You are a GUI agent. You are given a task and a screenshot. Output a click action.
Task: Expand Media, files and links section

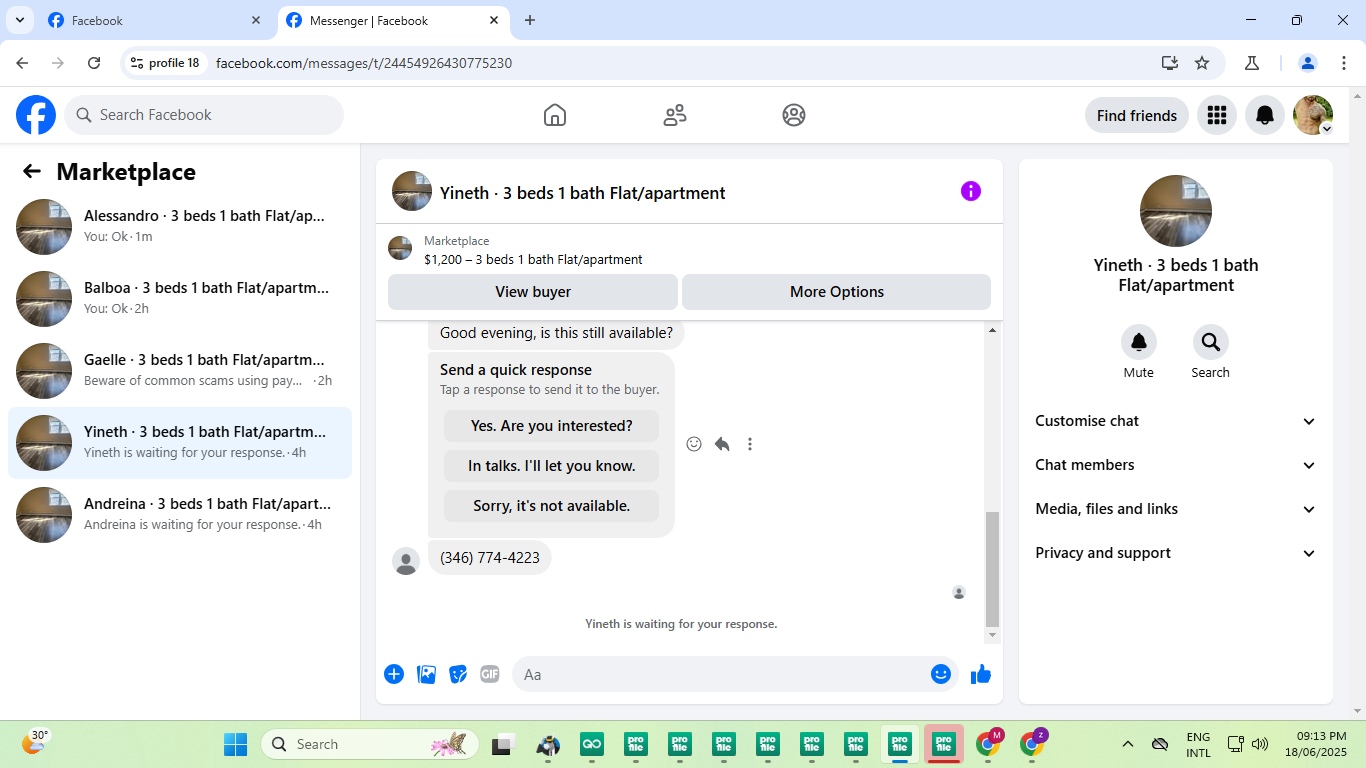coord(1176,509)
